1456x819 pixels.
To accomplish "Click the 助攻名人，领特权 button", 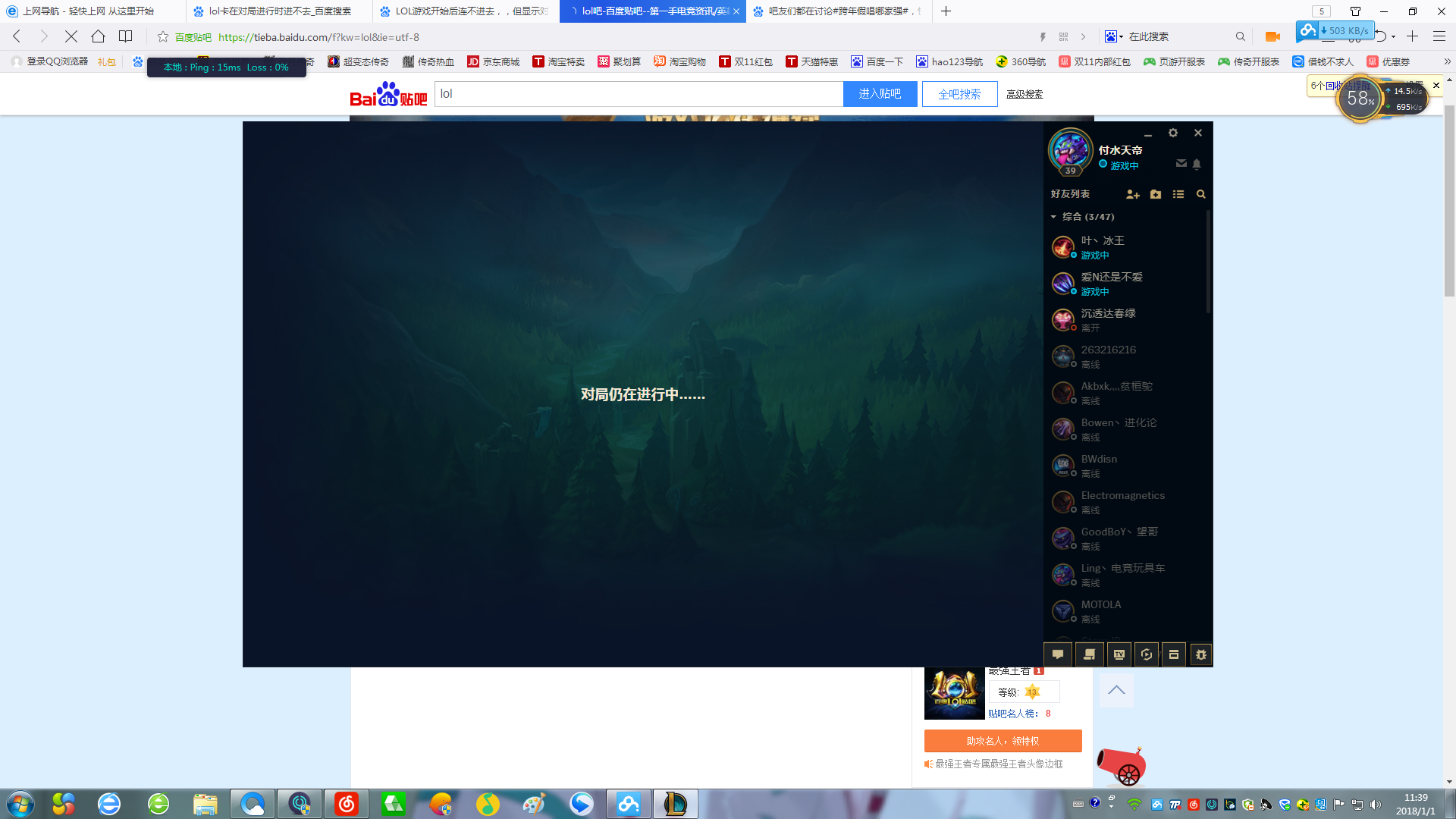I will point(1003,741).
